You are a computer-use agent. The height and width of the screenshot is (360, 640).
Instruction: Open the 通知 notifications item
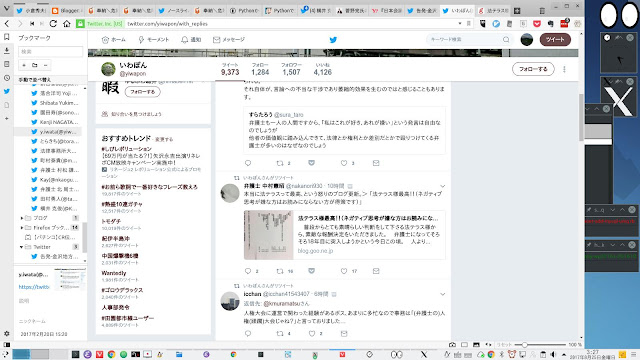pyautogui.click(x=191, y=40)
